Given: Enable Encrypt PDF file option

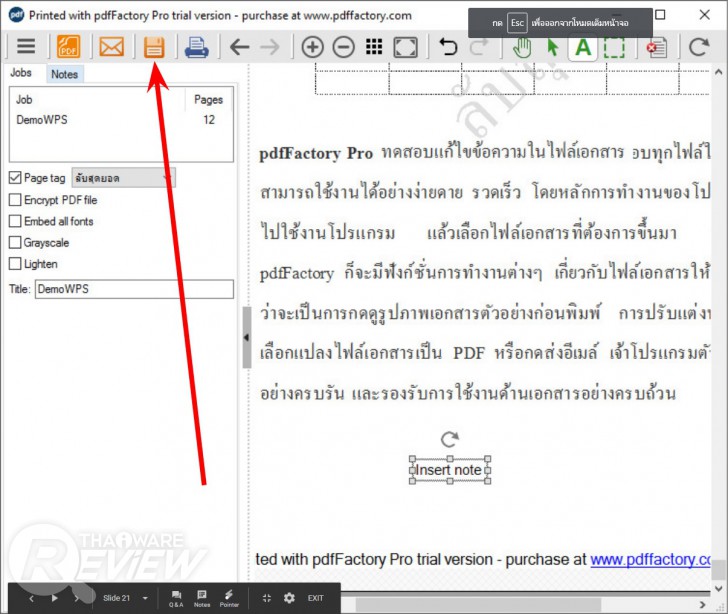Looking at the screenshot, I should tap(15, 200).
